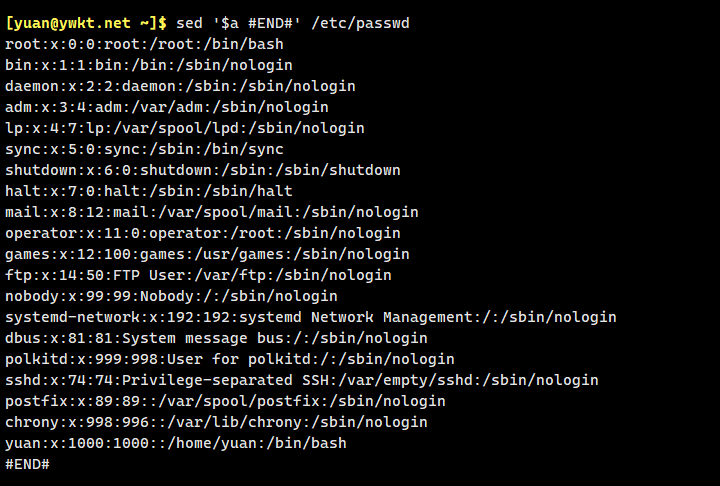Screen dimensions: 720x486
Task: Click the yuan user home line
Action: (x=176, y=443)
